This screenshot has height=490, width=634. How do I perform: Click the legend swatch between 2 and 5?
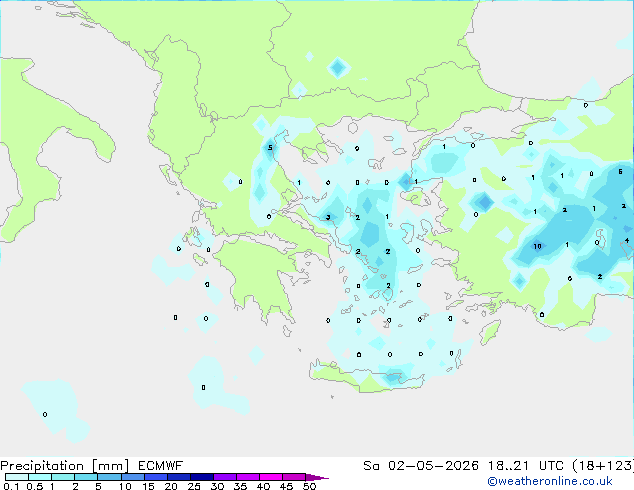point(86,477)
